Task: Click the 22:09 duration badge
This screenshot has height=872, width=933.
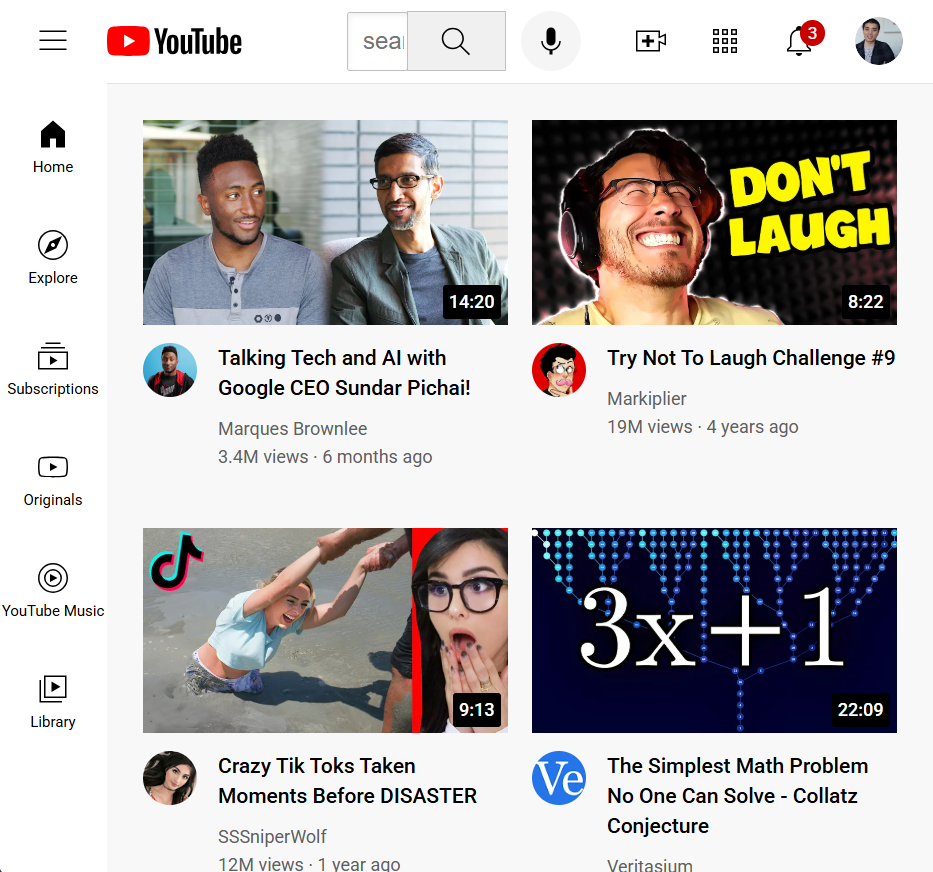Action: coord(860,710)
